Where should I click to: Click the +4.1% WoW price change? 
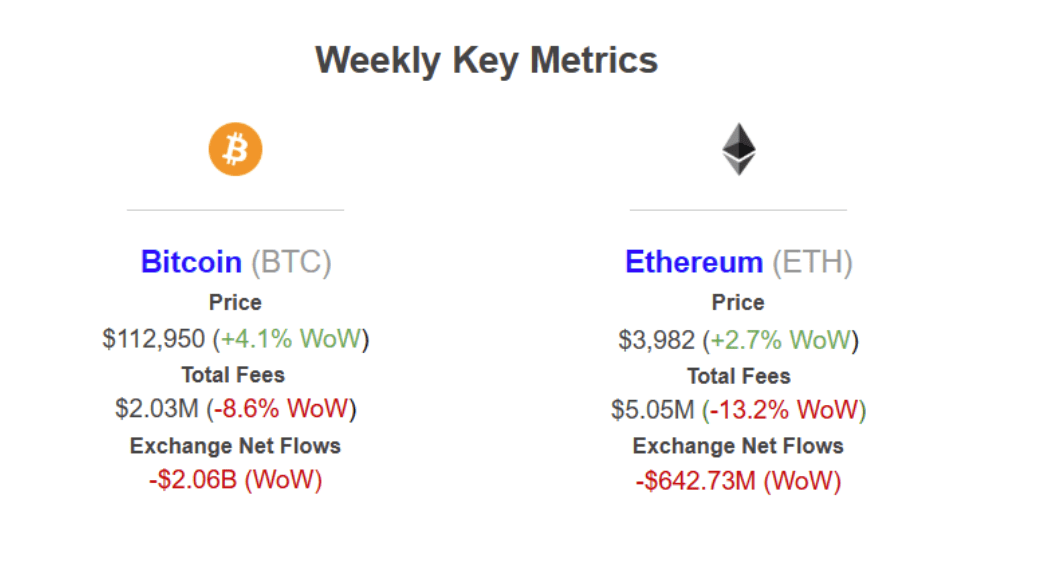pyautogui.click(x=290, y=339)
